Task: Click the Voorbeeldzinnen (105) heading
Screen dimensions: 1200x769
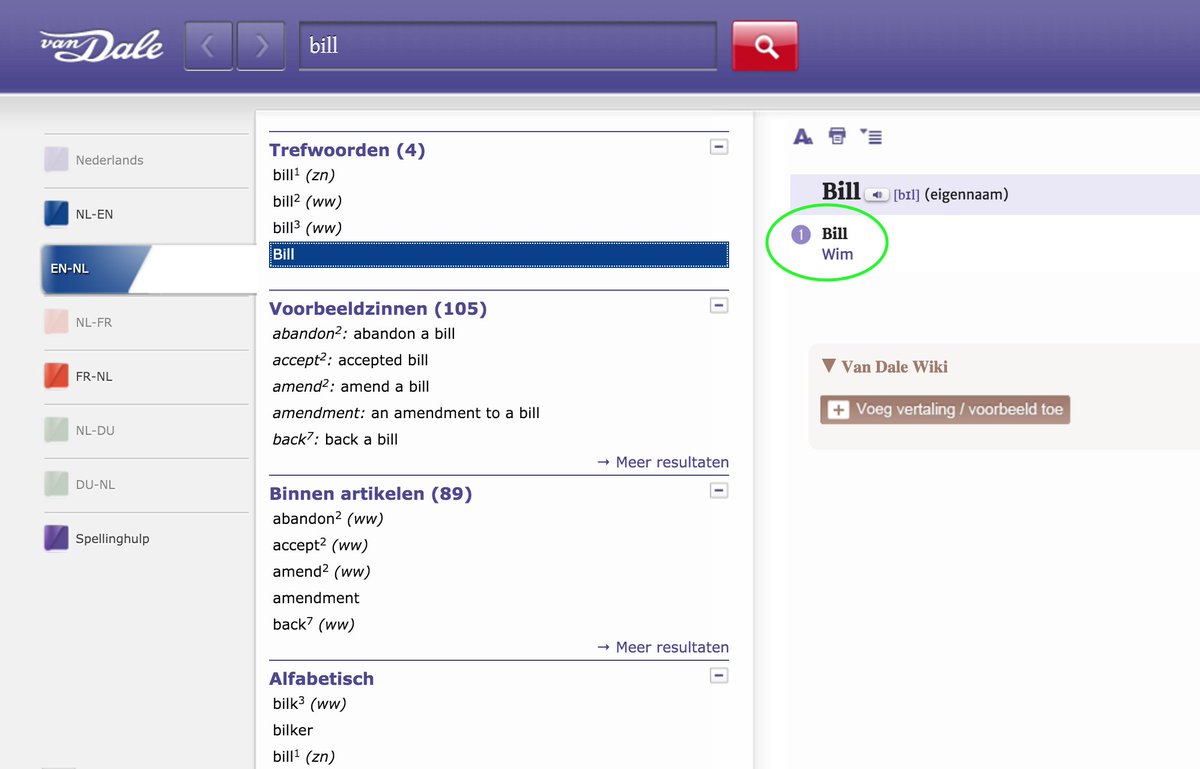Action: pyautogui.click(x=378, y=308)
